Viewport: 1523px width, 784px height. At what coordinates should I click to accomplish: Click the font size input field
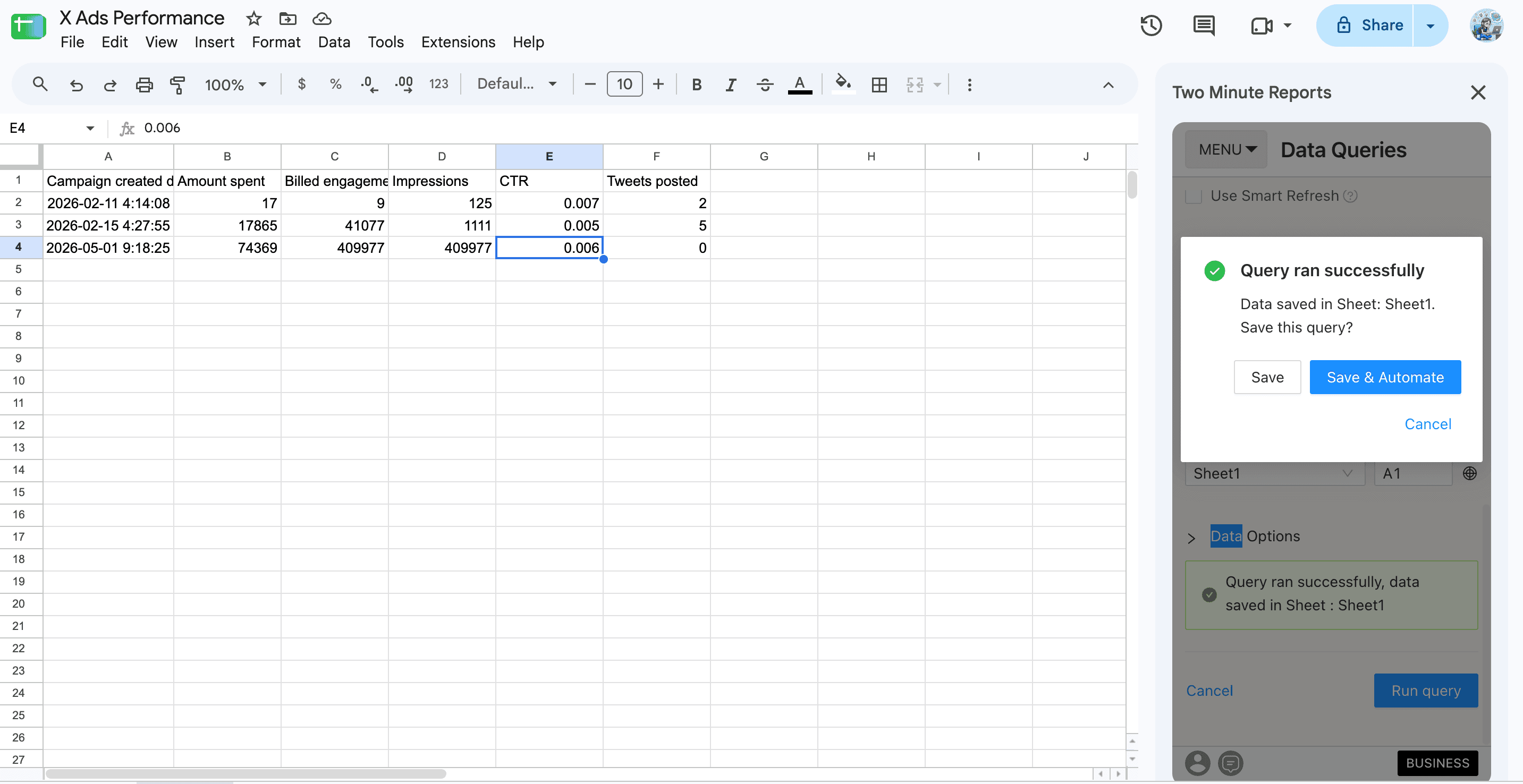point(624,84)
